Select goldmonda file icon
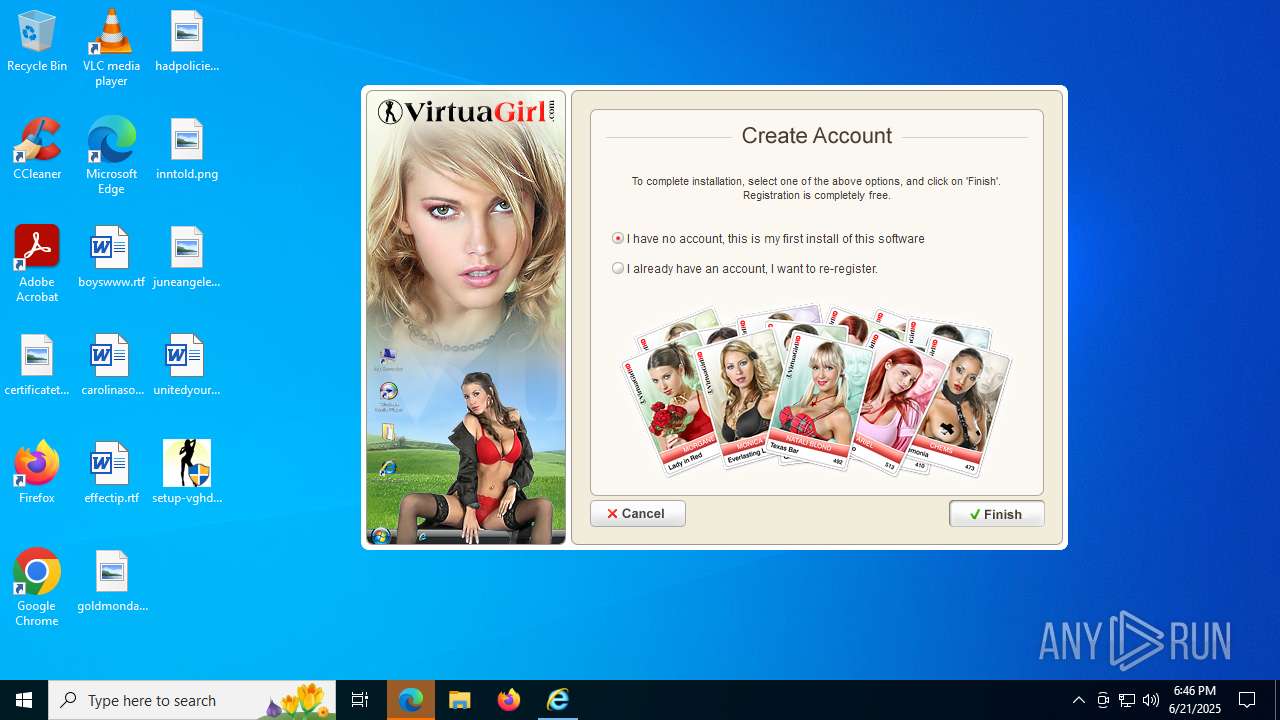Screen dimensions: 1280x720 point(112,582)
